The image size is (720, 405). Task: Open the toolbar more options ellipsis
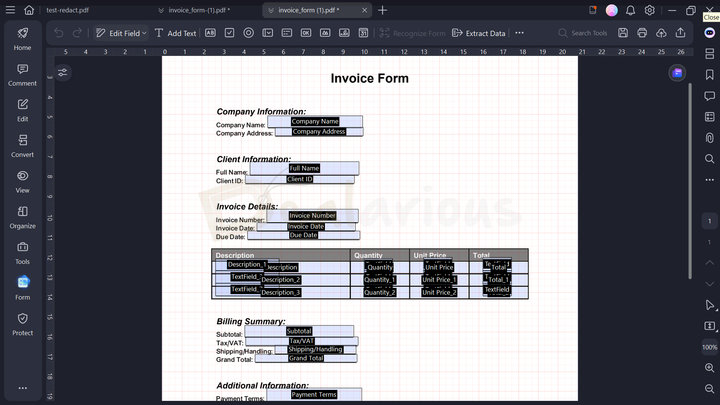(x=519, y=33)
